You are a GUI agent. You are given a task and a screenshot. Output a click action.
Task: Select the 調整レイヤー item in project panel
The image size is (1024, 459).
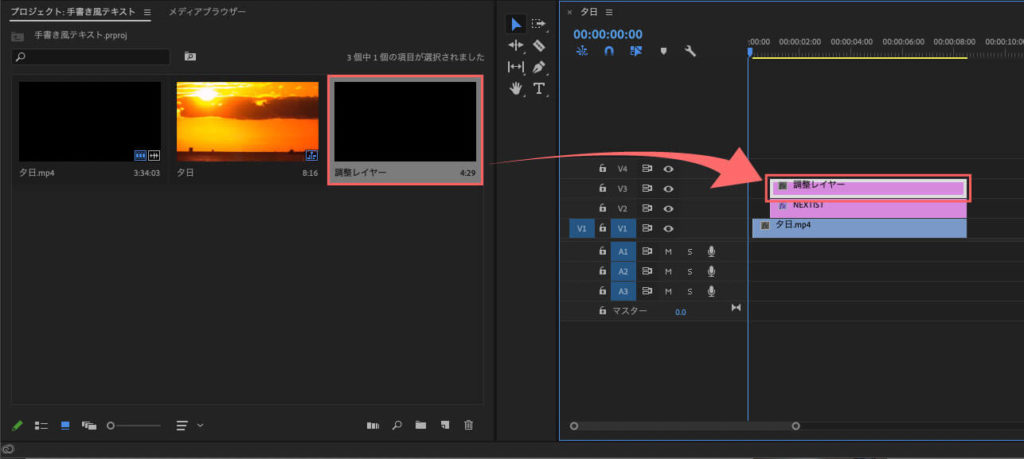coord(405,129)
